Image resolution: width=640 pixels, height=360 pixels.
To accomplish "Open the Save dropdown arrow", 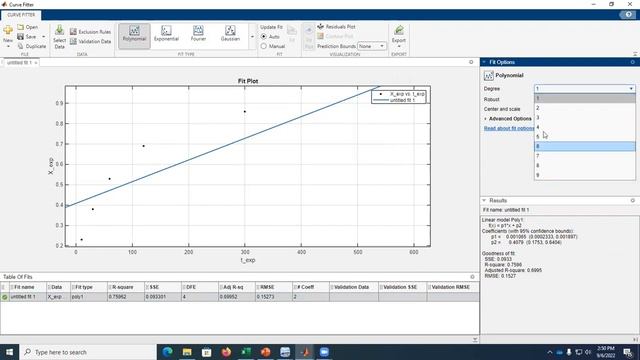I will click(x=44, y=37).
